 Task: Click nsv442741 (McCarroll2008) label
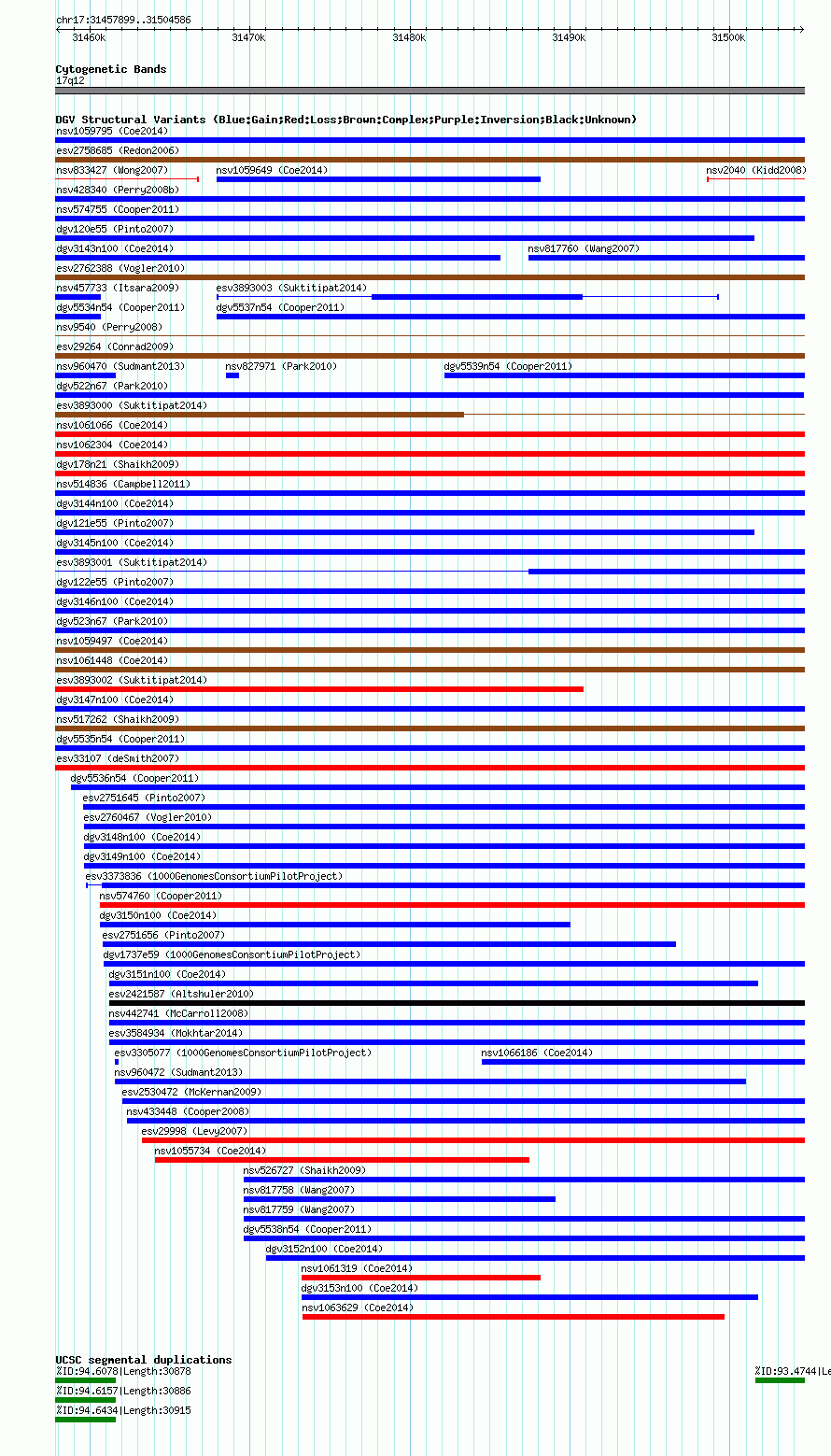tap(179, 1013)
